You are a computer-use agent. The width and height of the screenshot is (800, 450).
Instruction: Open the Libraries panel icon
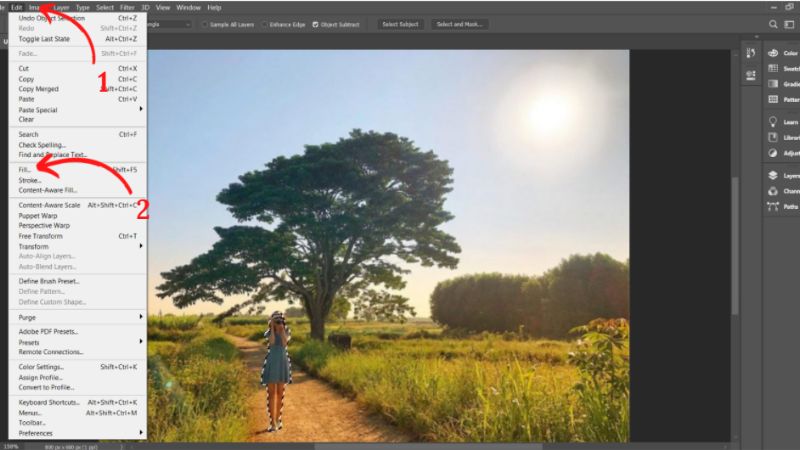point(773,137)
